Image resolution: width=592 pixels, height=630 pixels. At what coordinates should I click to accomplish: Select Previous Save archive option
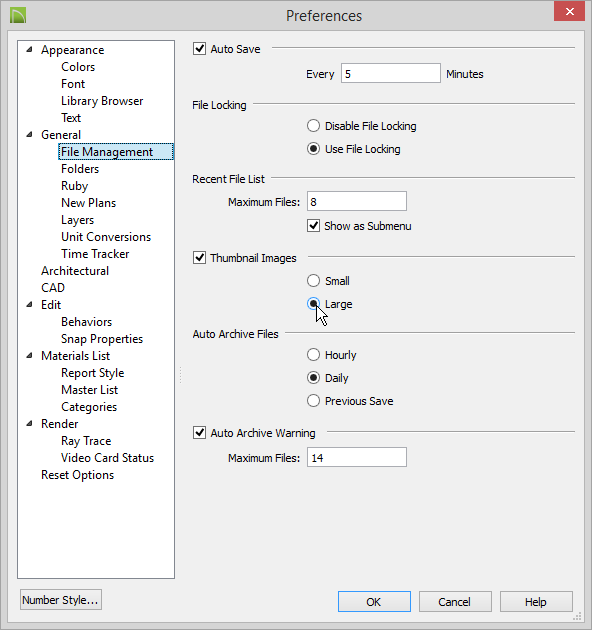coord(313,401)
